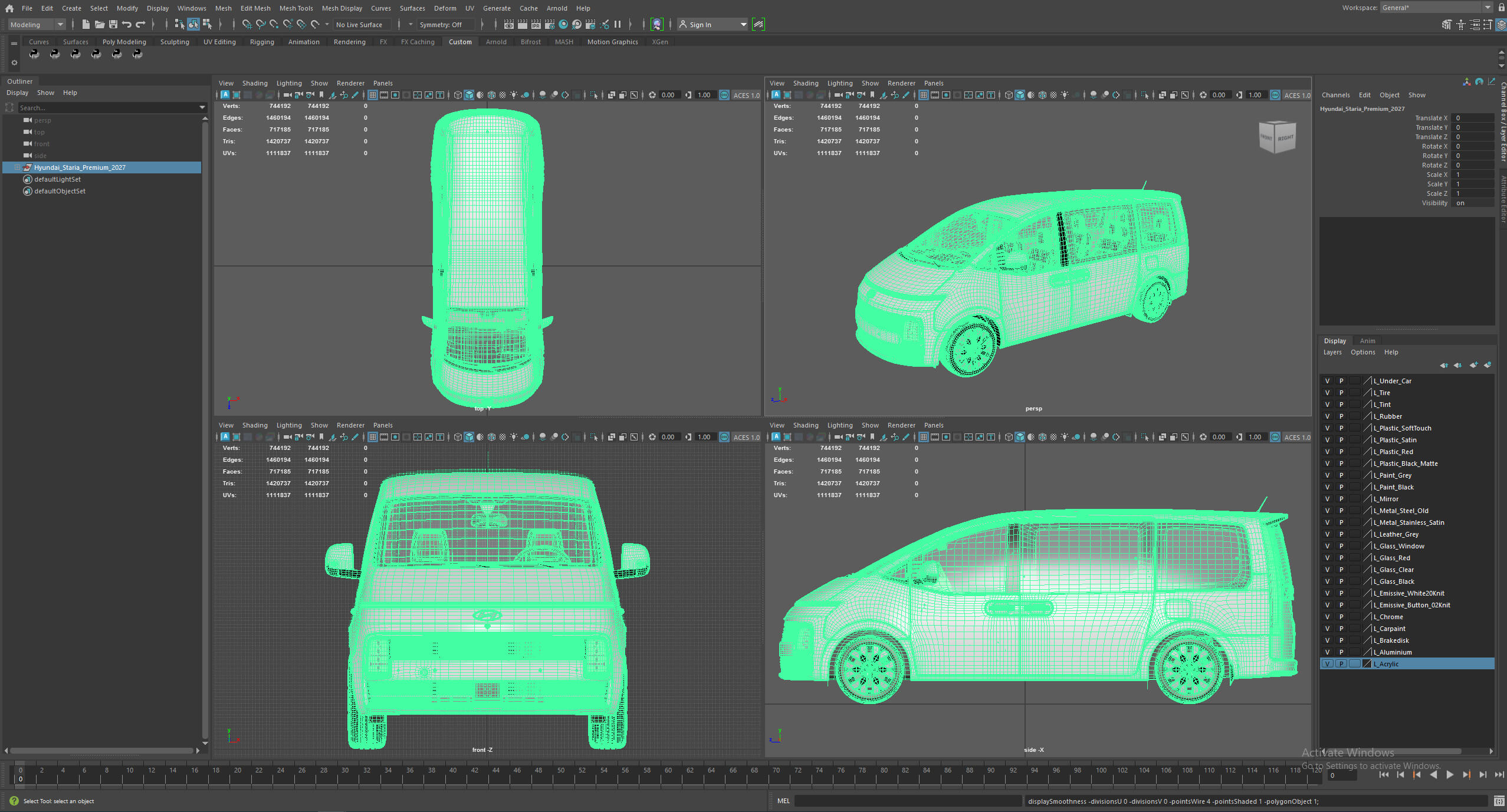Viewport: 1507px width, 812px height.
Task: Toggle visibility V for layer L_Glass_Window
Action: click(1327, 546)
